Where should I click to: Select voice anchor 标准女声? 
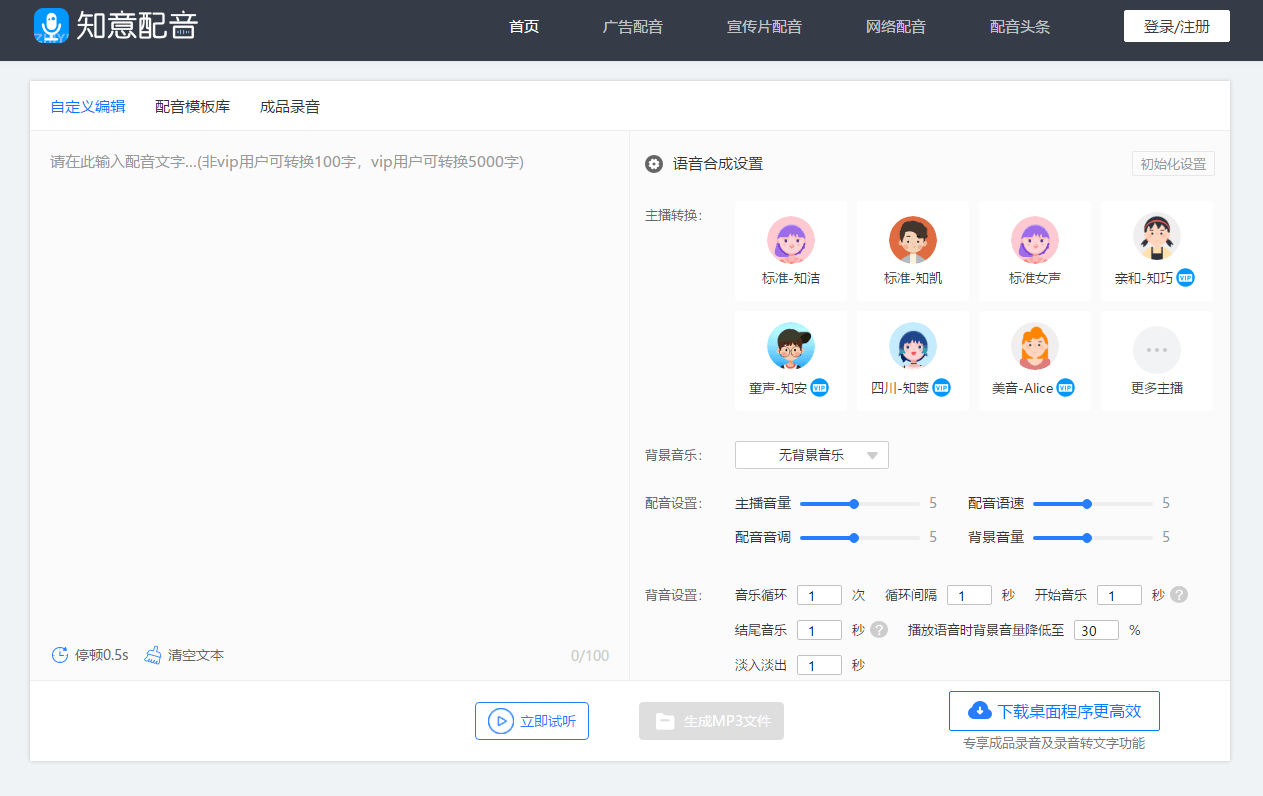[x=1034, y=250]
